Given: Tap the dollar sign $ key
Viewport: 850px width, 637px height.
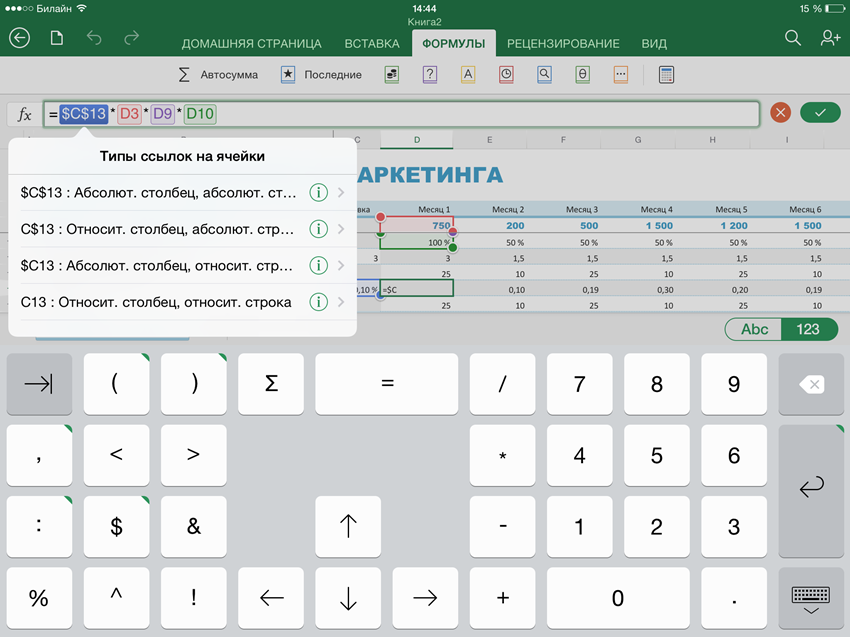Looking at the screenshot, I should (117, 526).
